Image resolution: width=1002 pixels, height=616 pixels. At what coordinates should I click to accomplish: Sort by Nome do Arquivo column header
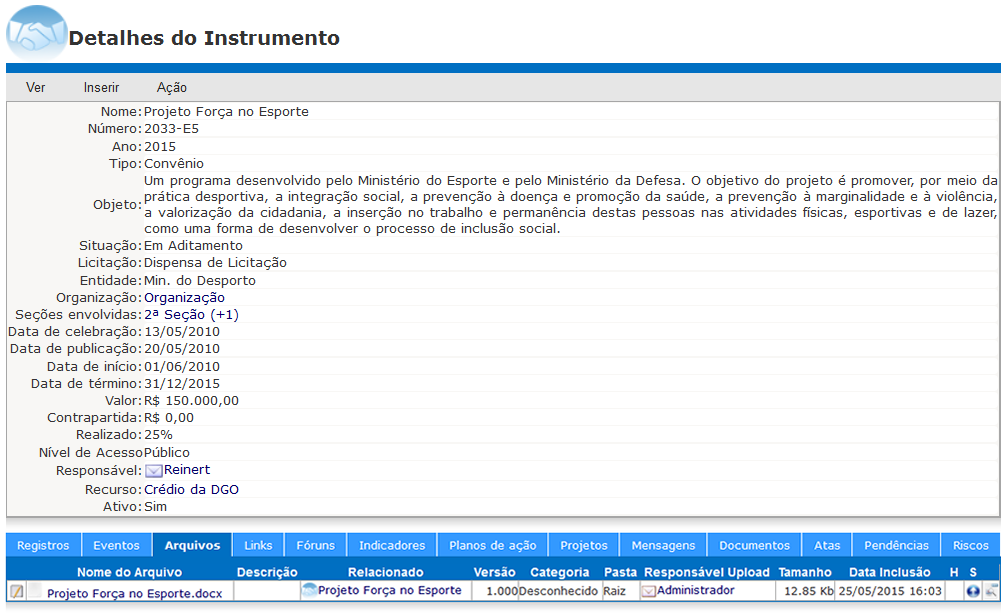click(x=129, y=573)
